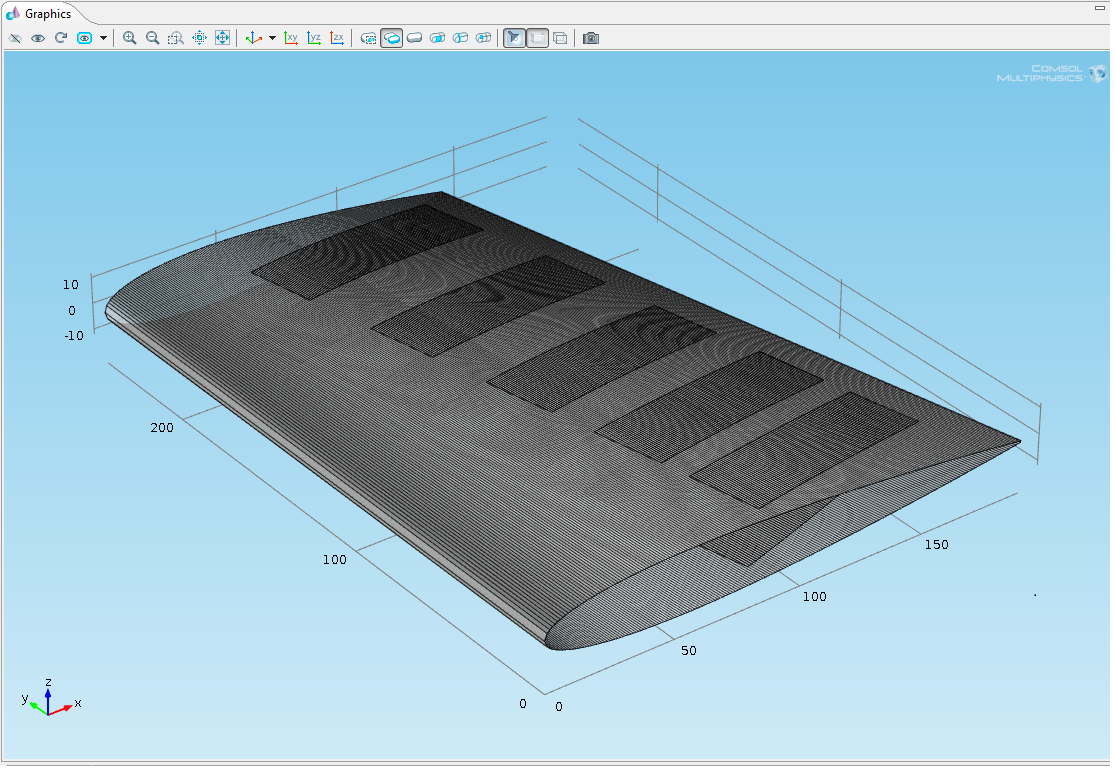Click the reset hiding refresh icon
The image size is (1115, 769).
coord(61,38)
